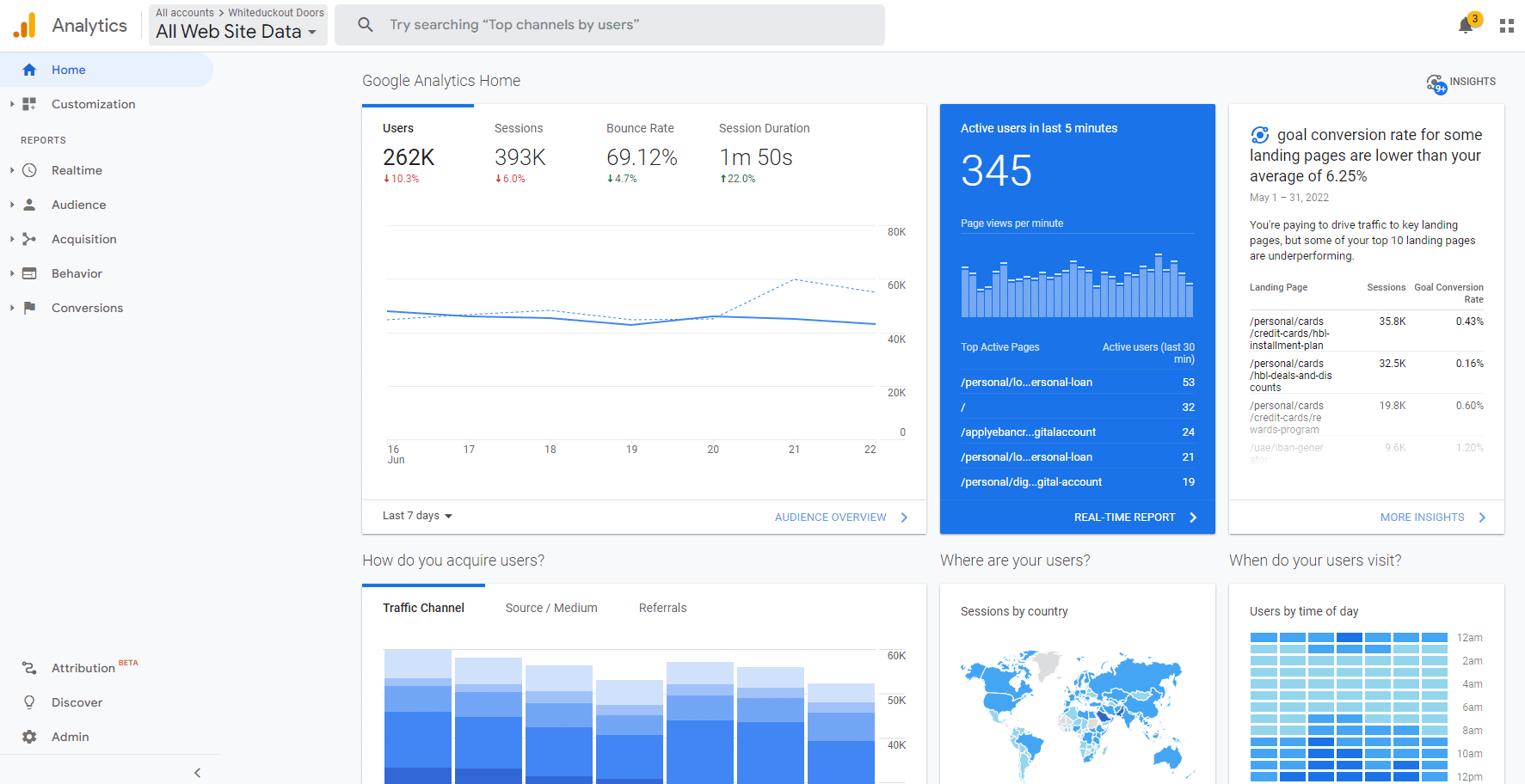Screen dimensions: 1525x784
Task: Click All accounts breadcrumb
Action: [x=185, y=13]
